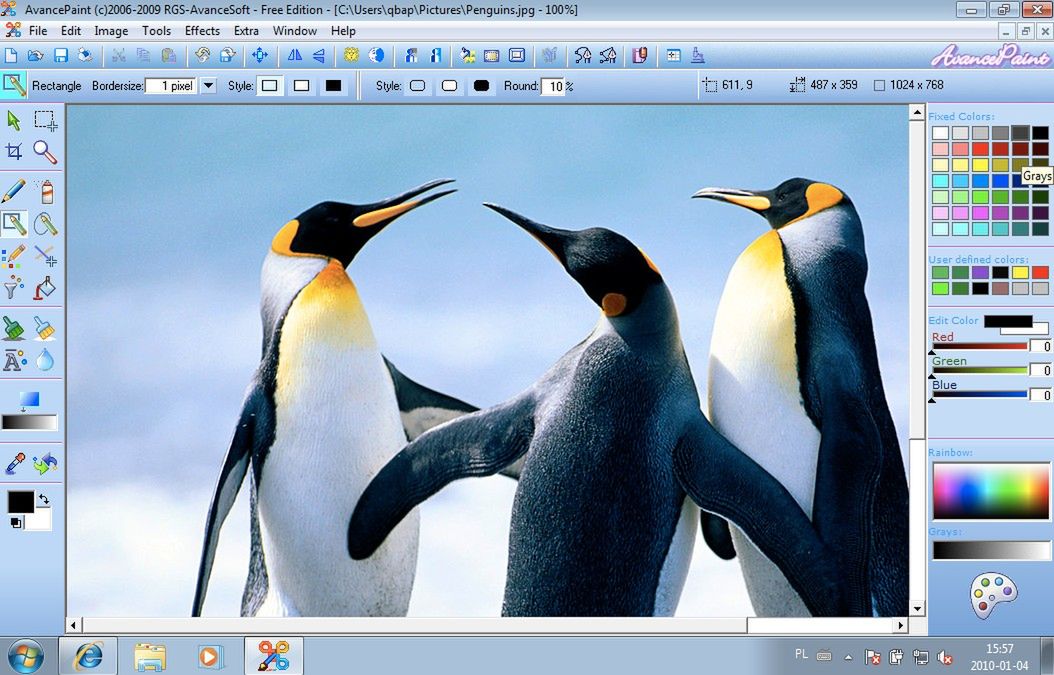
Task: Choose the light-filled rounded corner style
Action: [x=417, y=85]
